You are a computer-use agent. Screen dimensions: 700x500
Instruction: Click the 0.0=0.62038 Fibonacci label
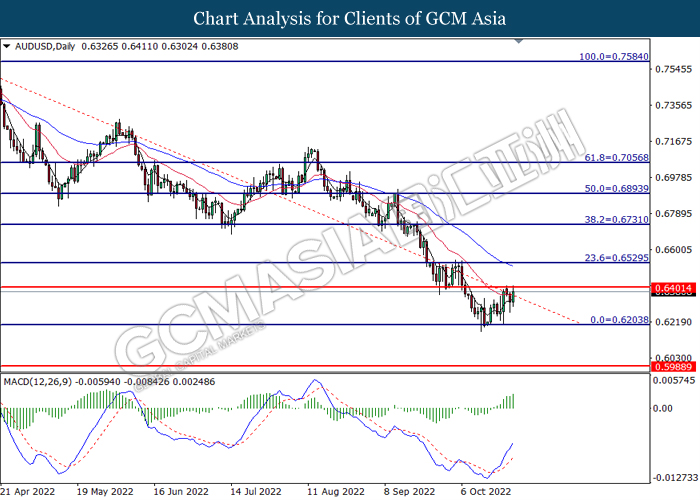(620, 320)
